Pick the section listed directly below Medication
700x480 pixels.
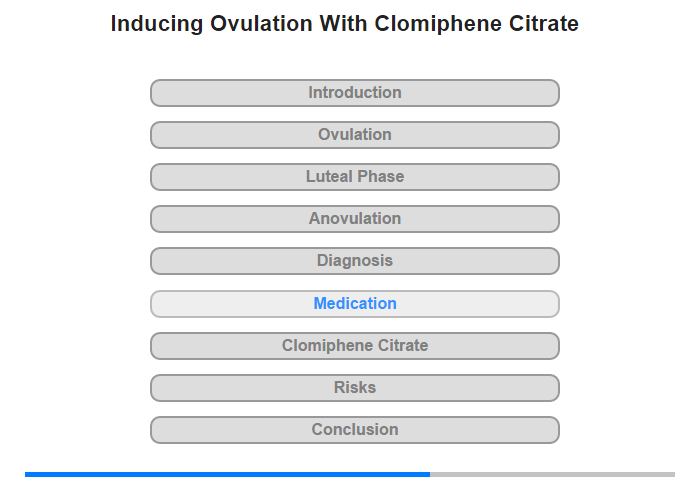[355, 346]
